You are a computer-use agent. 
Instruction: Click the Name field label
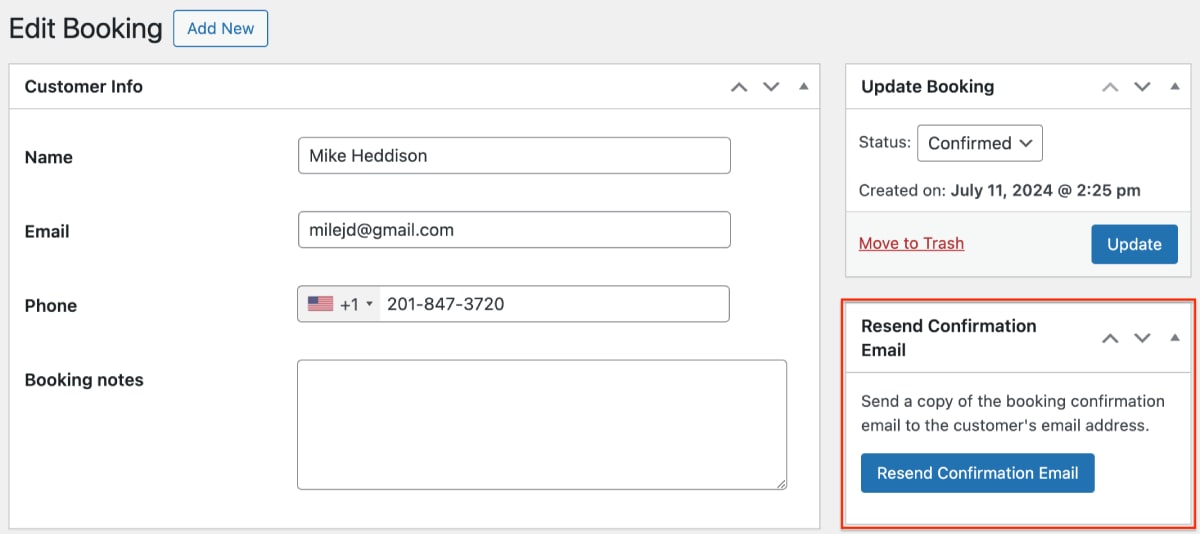tap(49, 157)
